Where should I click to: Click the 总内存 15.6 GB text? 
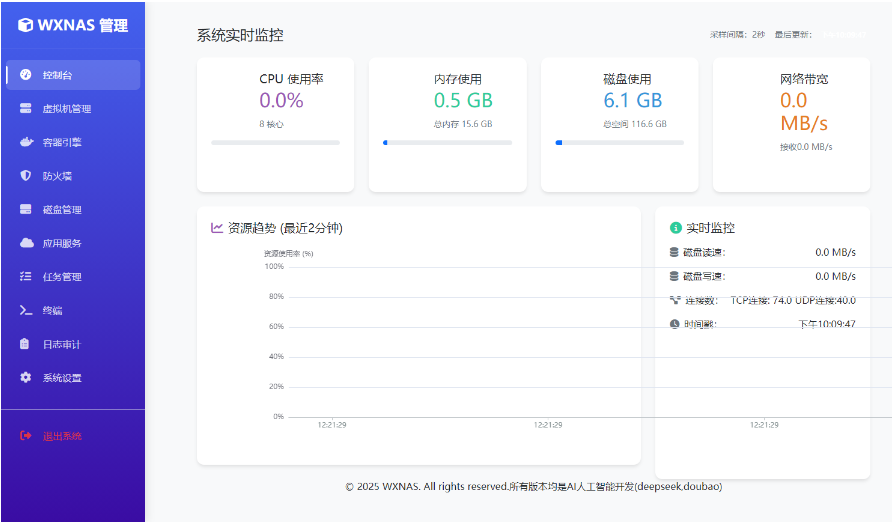click(463, 123)
